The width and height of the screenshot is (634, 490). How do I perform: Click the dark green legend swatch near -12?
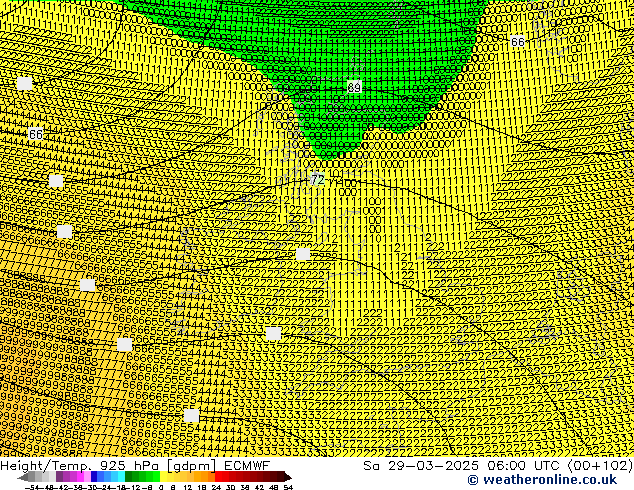click(x=129, y=477)
